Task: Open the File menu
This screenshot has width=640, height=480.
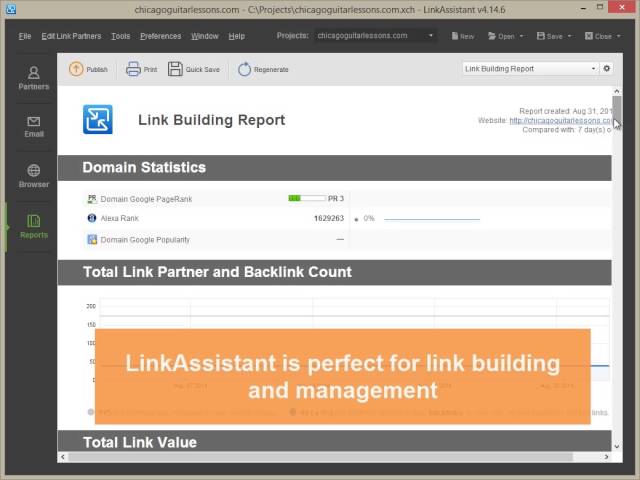Action: [25, 36]
